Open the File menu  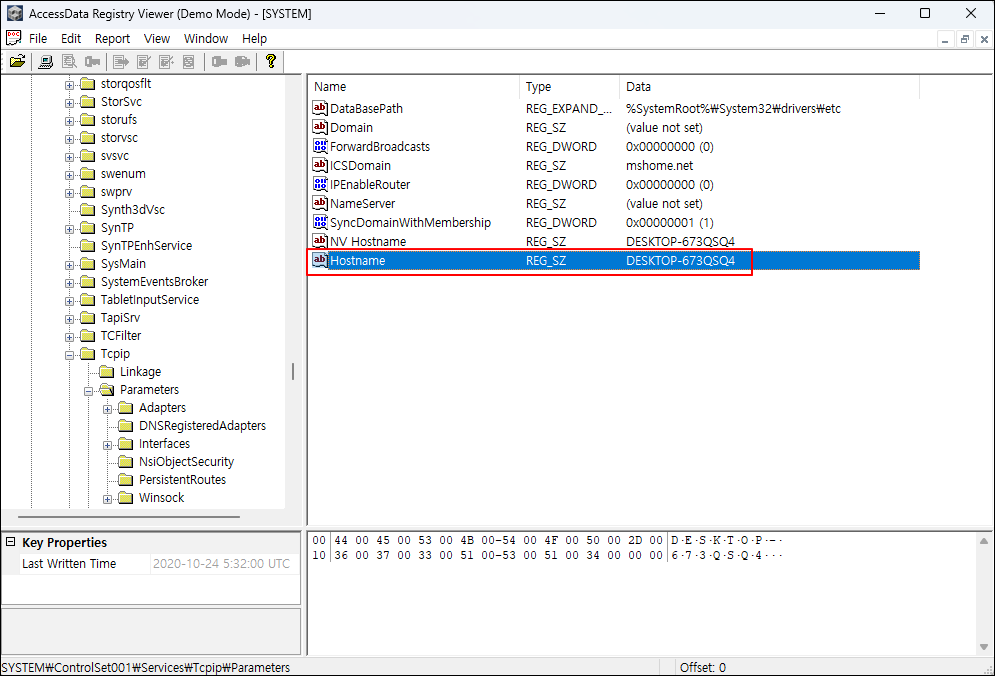coord(38,39)
